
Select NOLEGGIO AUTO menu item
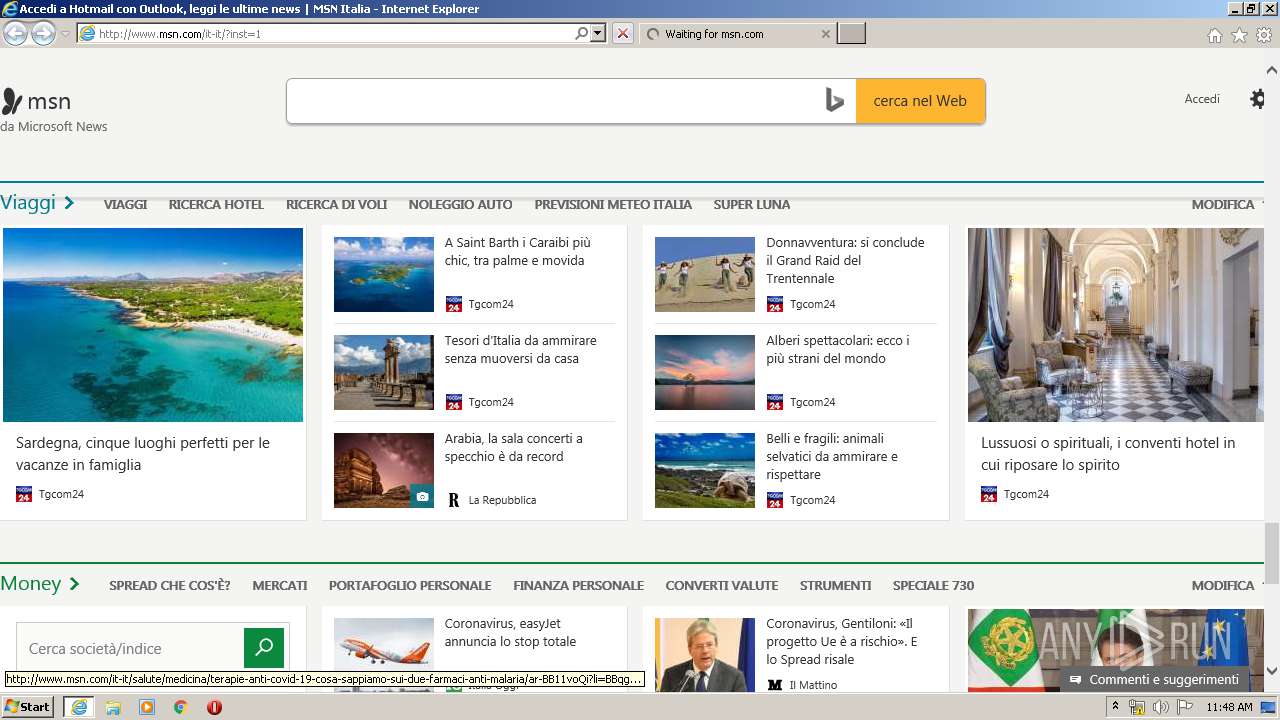[460, 204]
